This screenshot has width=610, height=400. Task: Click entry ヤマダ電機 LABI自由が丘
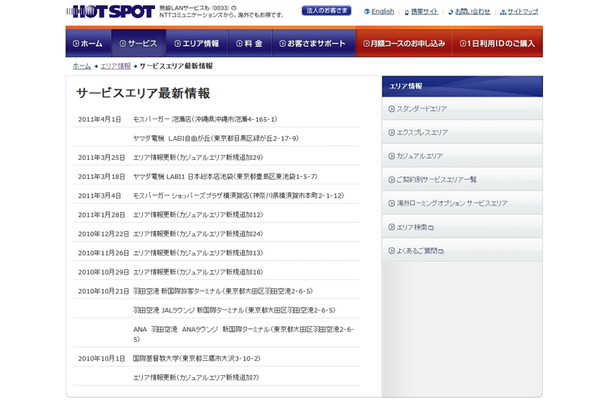[x=216, y=139]
